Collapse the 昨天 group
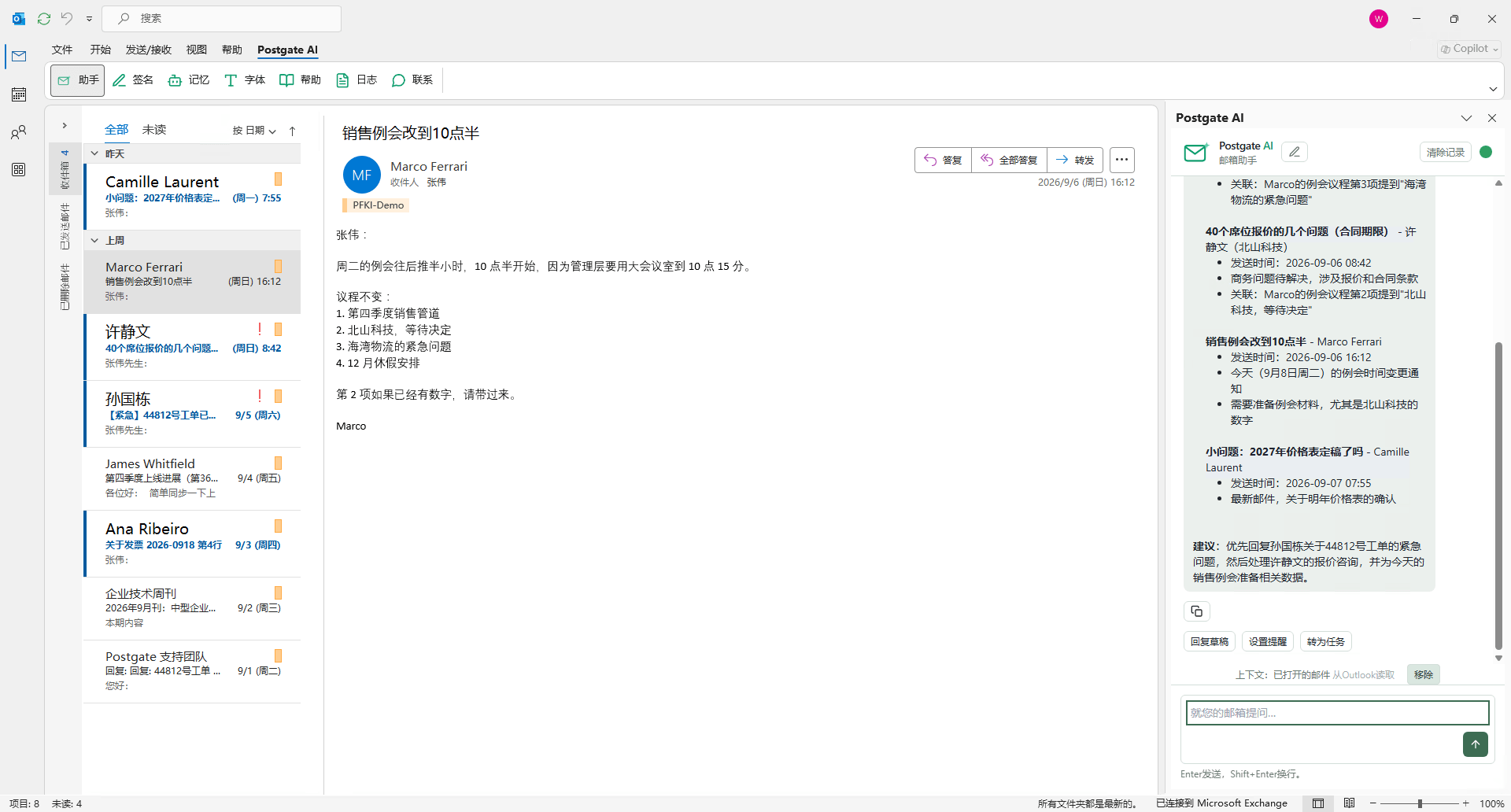 [x=94, y=153]
